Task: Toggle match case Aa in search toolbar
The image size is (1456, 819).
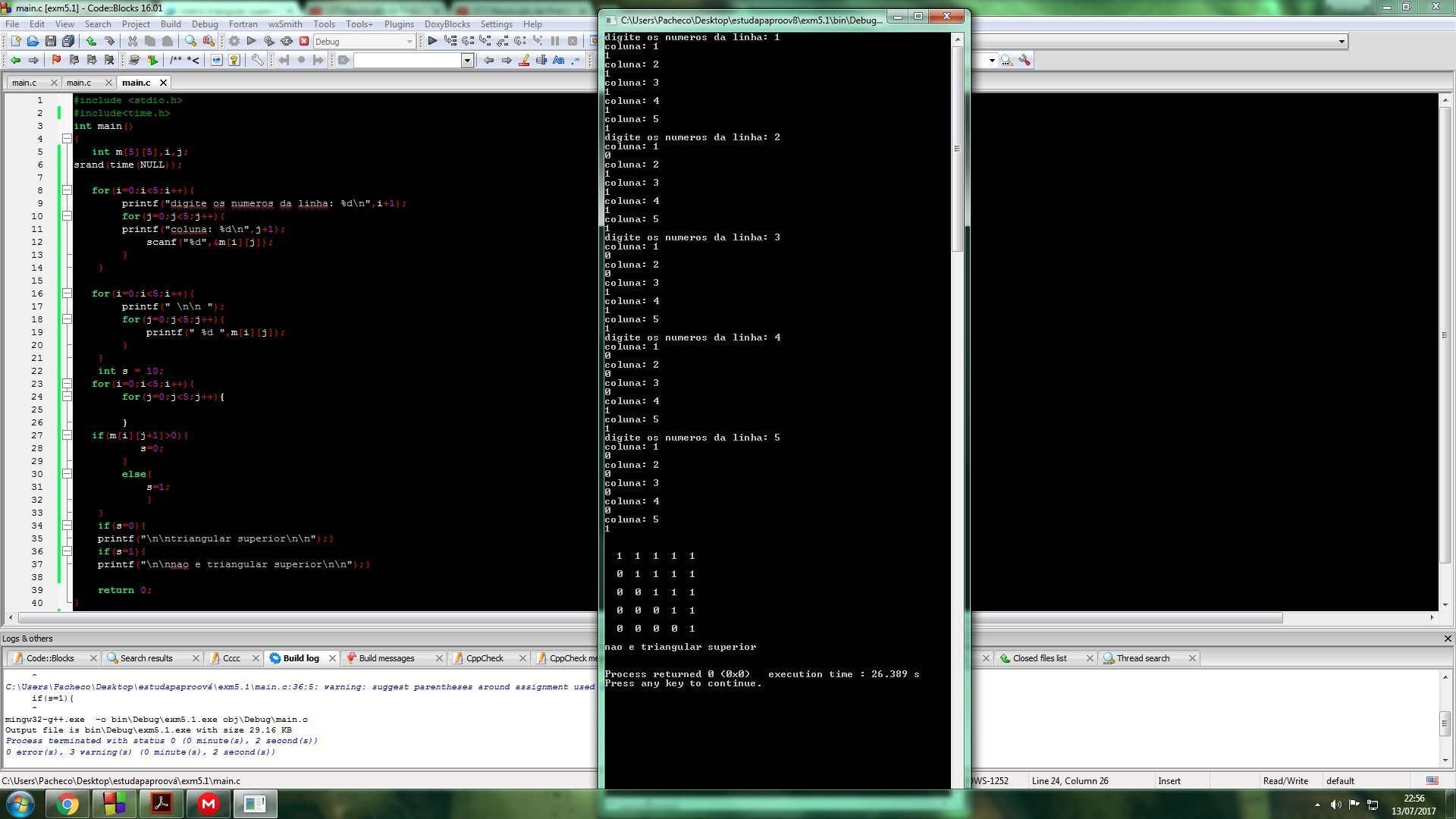Action: click(559, 60)
